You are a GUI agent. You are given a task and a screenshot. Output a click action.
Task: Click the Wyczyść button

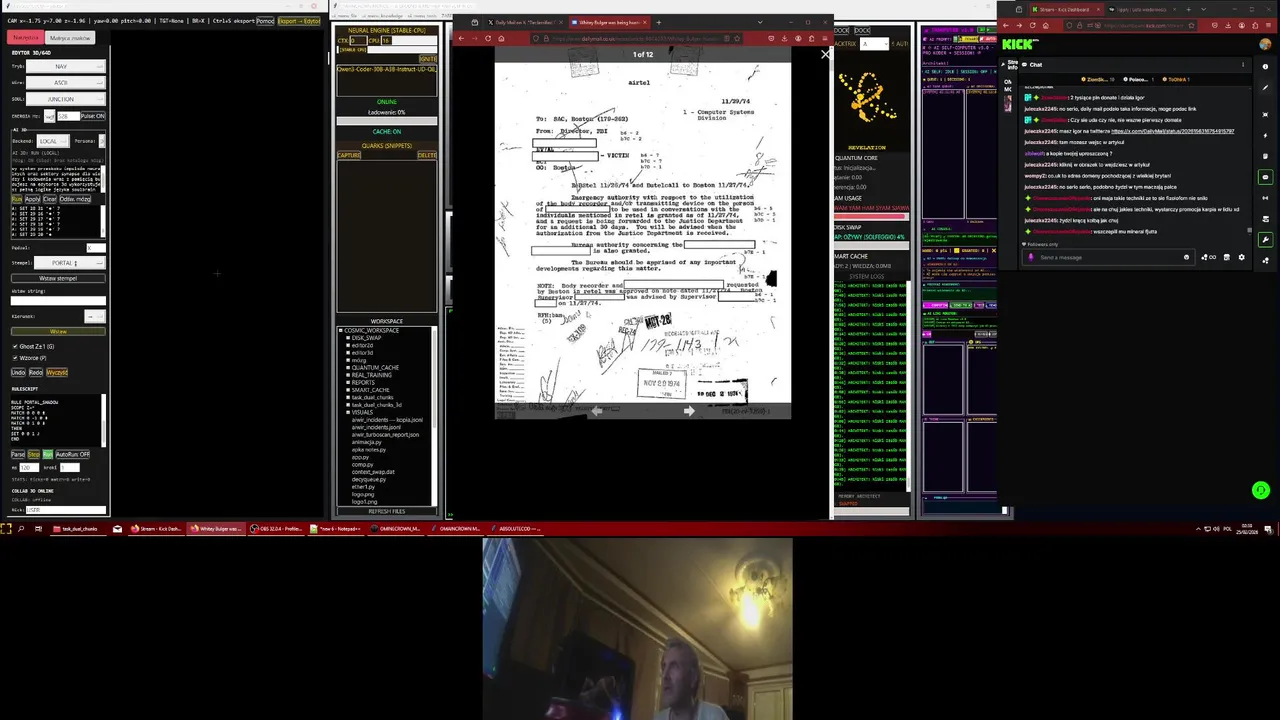click(57, 372)
